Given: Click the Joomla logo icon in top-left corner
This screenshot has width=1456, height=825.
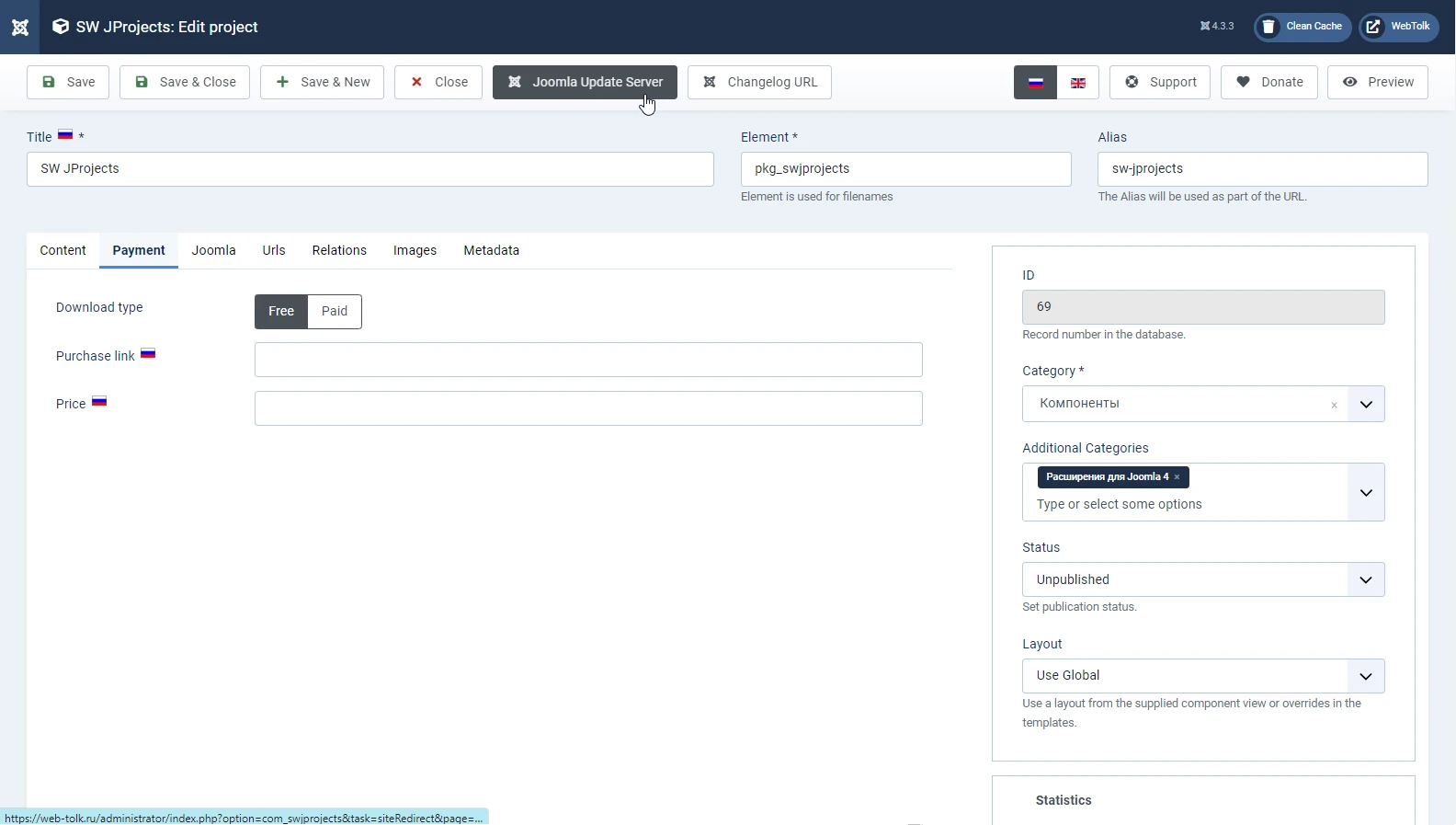Looking at the screenshot, I should 19,27.
